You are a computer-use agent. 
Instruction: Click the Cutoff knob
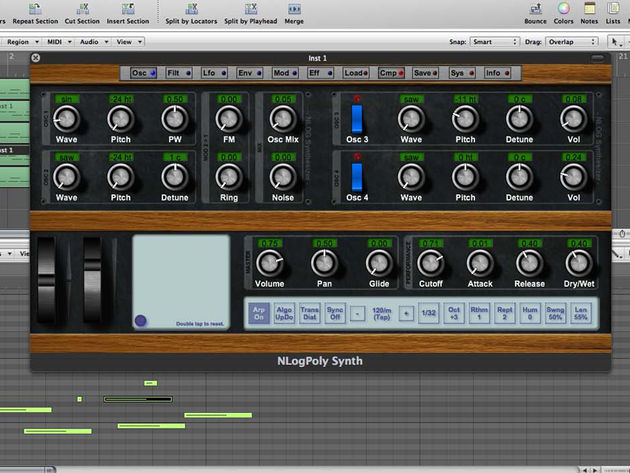pos(431,263)
